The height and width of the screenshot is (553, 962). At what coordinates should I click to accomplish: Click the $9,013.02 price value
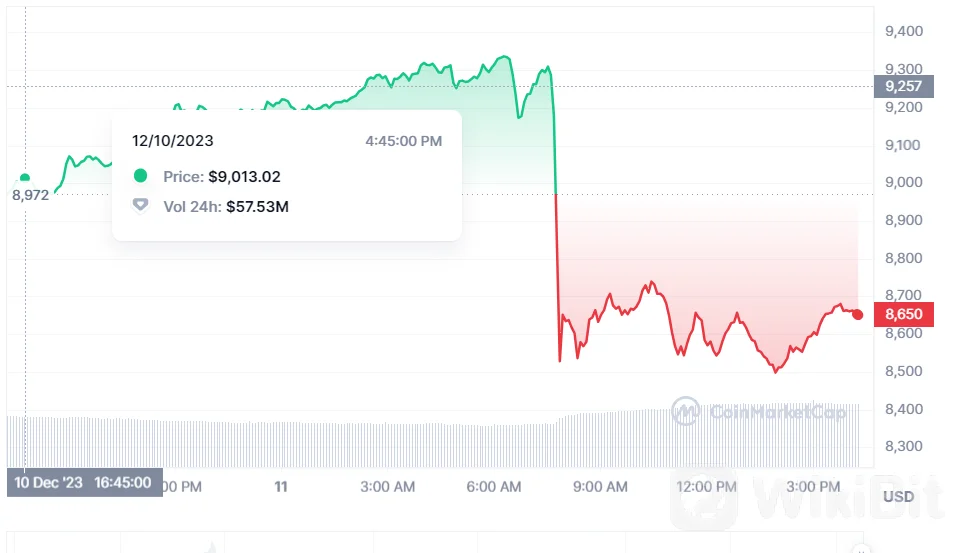tap(244, 177)
